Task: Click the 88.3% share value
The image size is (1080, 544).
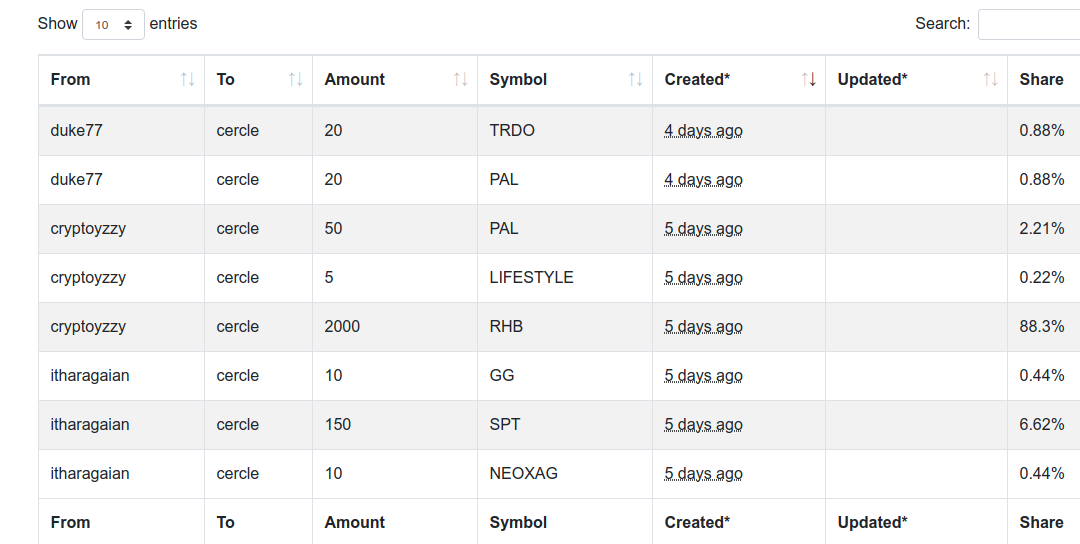Action: tap(1041, 326)
